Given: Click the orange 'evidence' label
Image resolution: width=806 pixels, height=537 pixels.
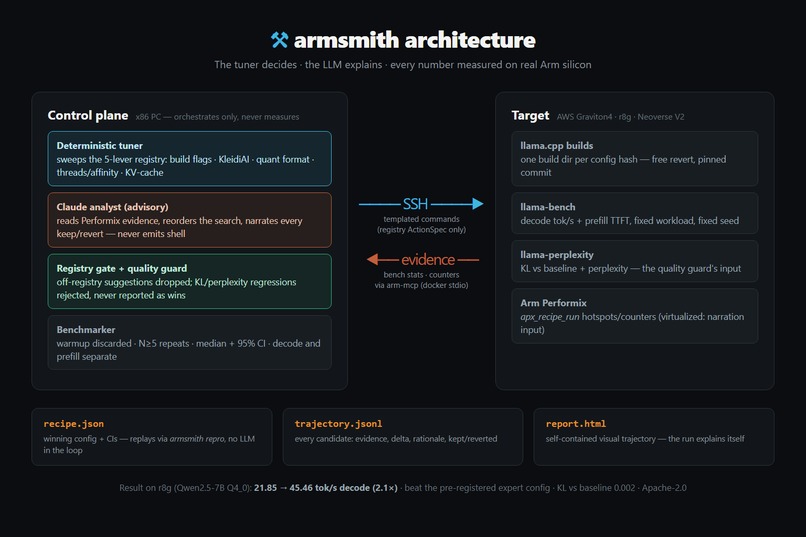Looking at the screenshot, I should pos(428,260).
